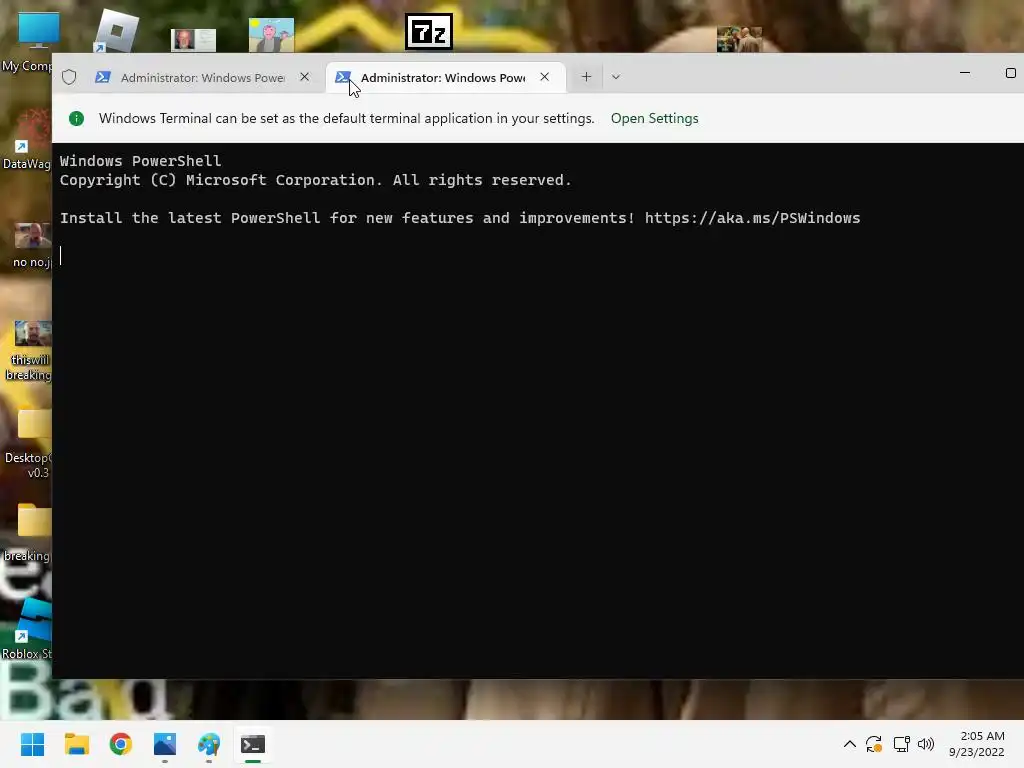Click the terminal input cursor line
The width and height of the screenshot is (1024, 768).
61,256
